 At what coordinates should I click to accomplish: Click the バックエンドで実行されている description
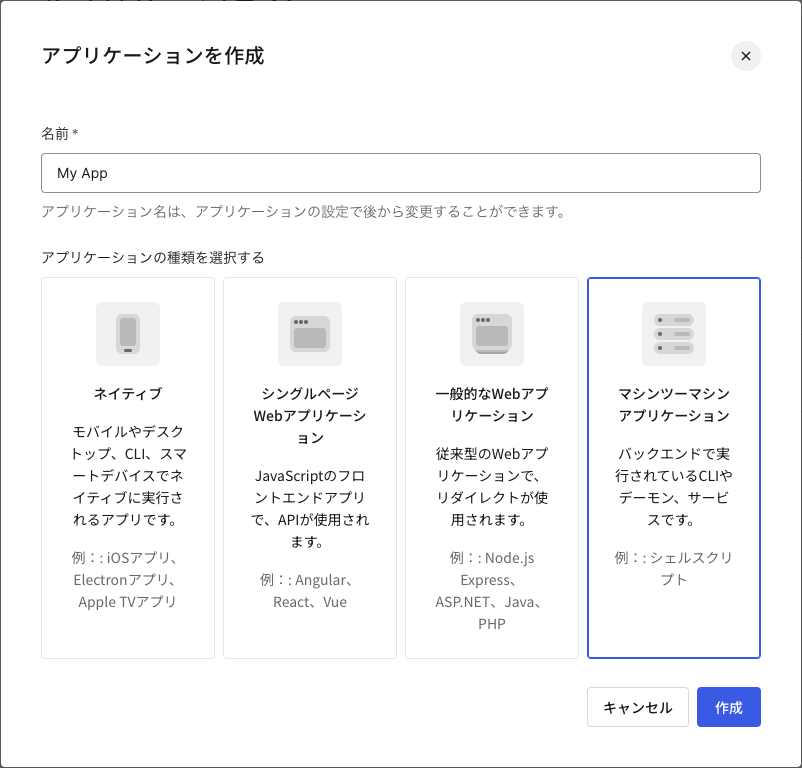click(674, 487)
